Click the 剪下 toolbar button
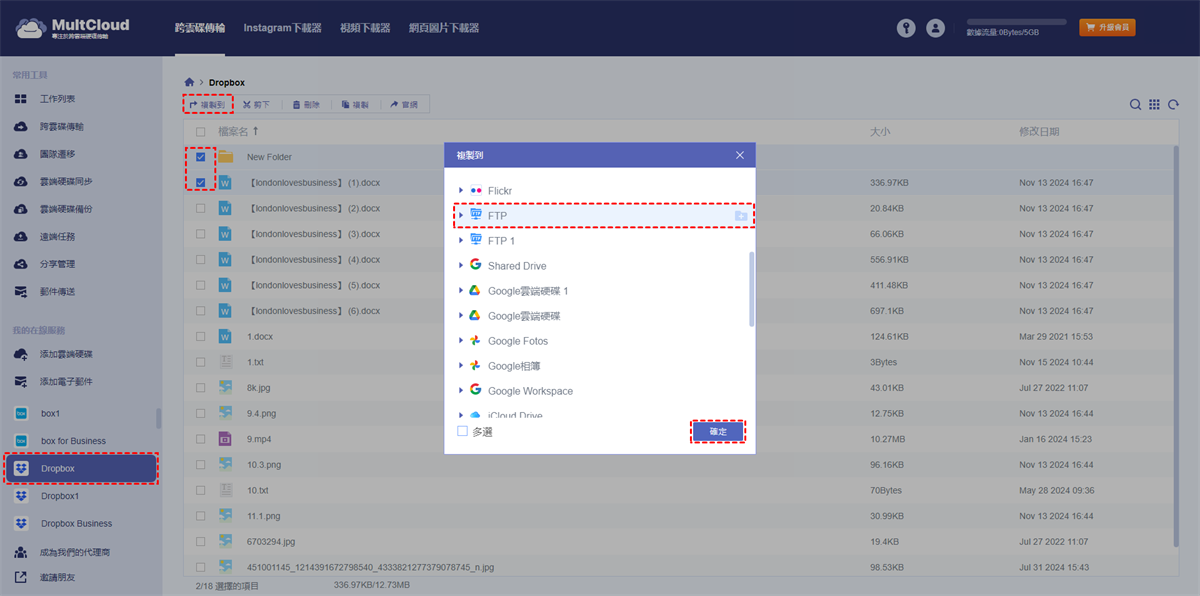This screenshot has height=596, width=1200. click(257, 104)
